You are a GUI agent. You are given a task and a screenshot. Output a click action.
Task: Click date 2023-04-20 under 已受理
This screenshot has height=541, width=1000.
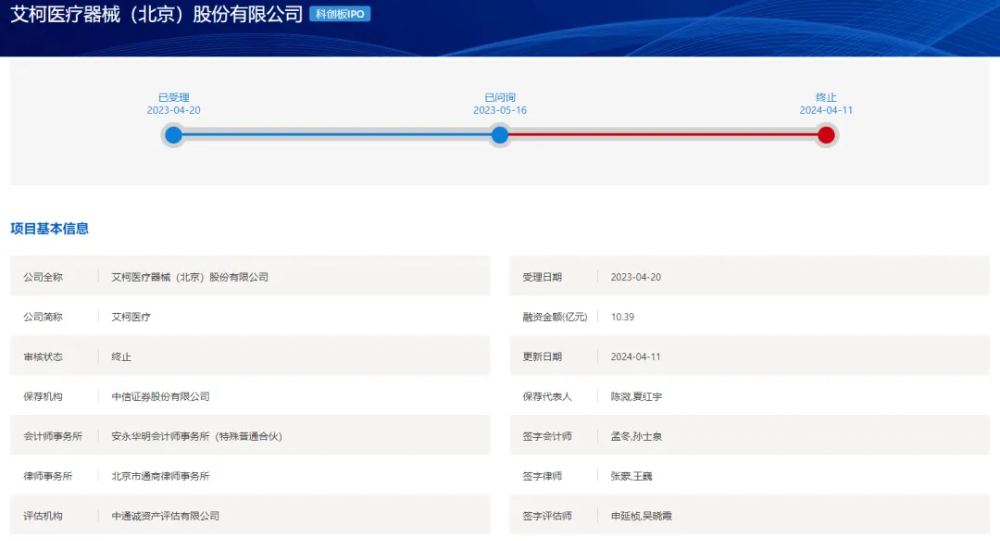click(x=173, y=110)
